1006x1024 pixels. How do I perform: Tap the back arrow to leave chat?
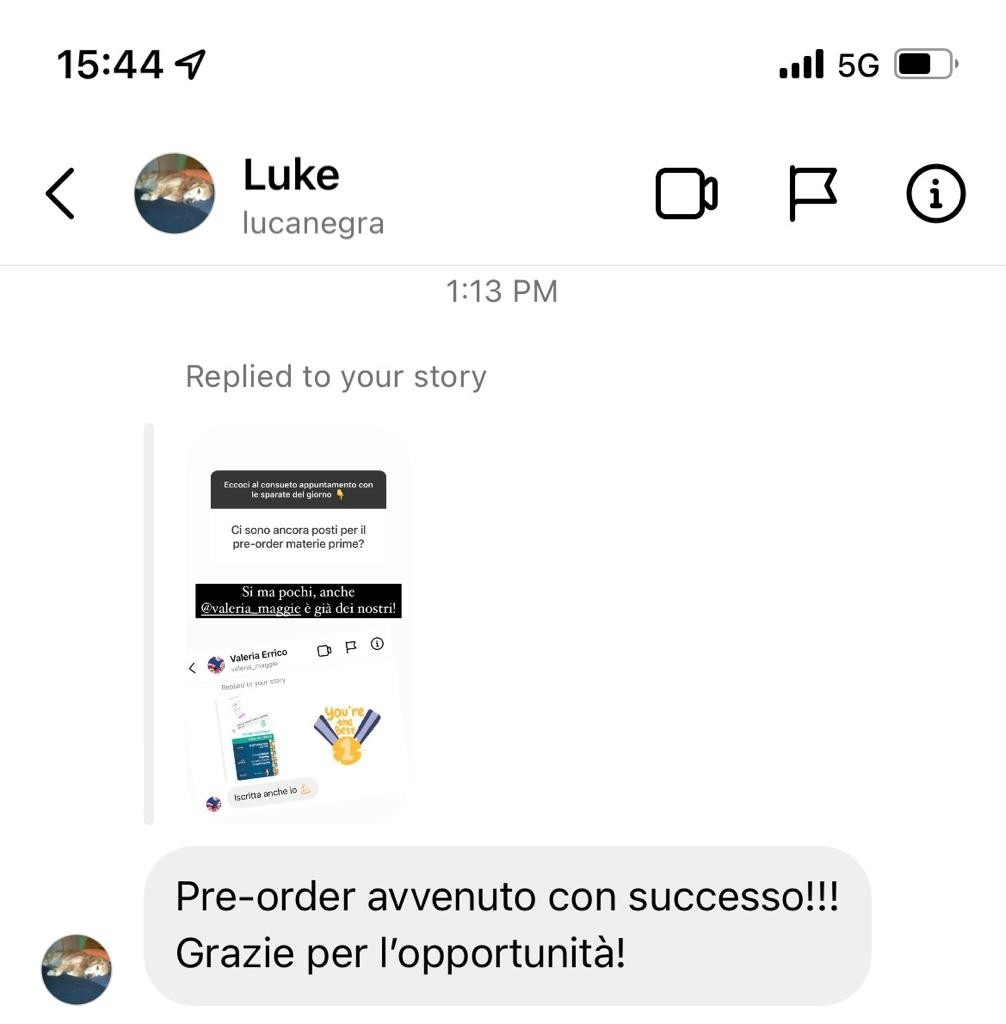coord(60,193)
